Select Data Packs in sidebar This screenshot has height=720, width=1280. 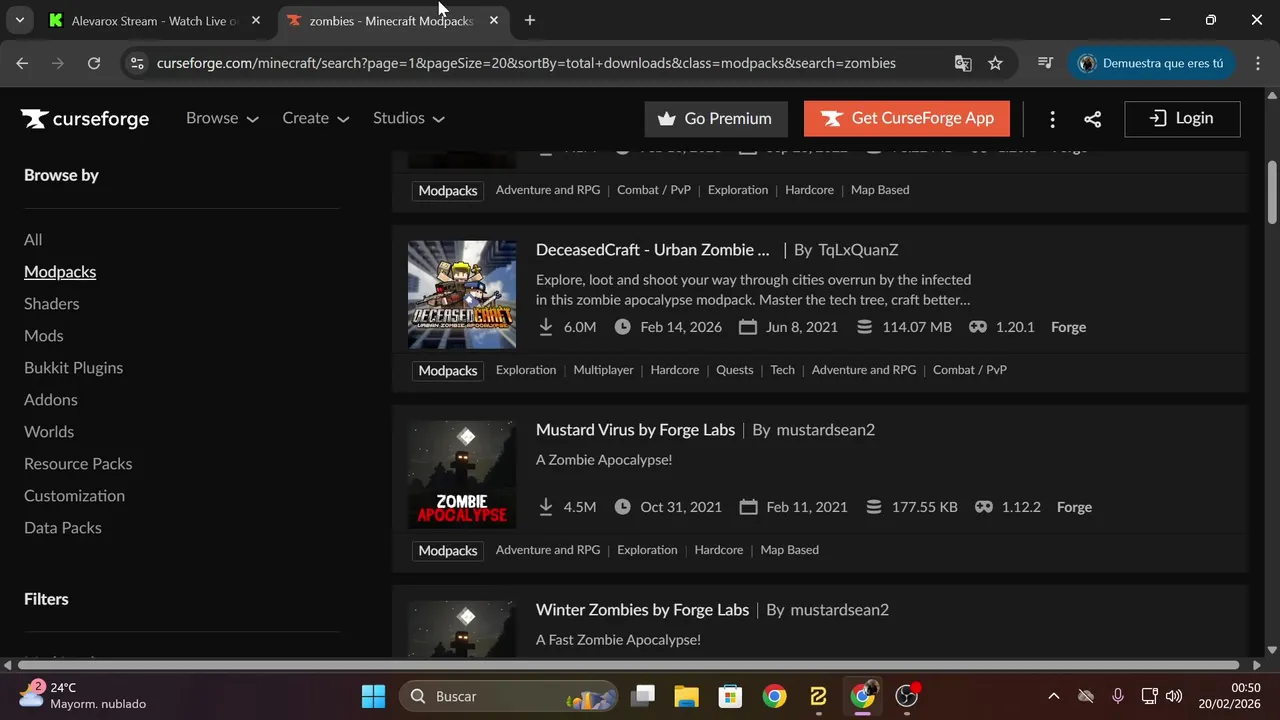coord(63,528)
